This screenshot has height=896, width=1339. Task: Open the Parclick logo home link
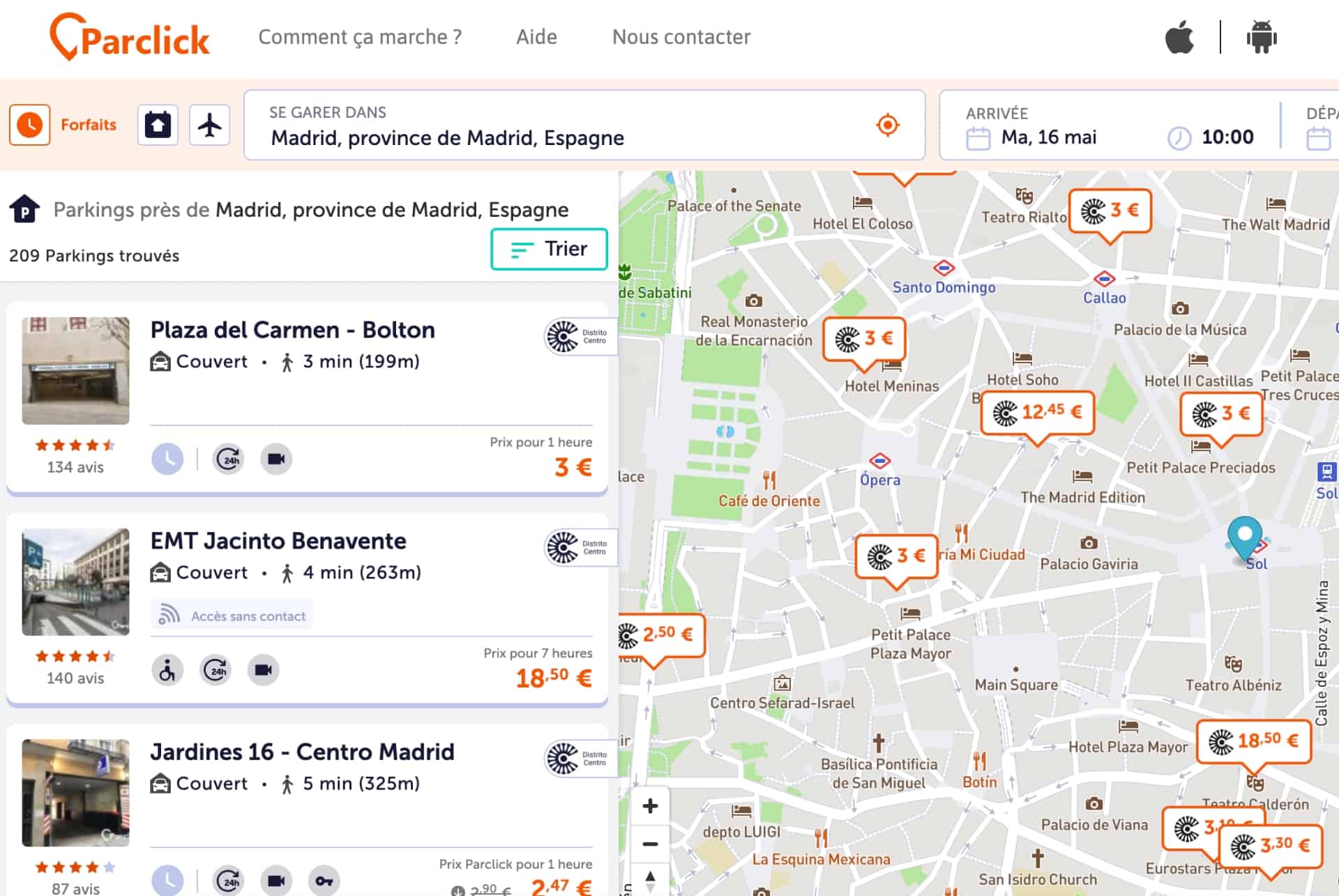coord(130,37)
